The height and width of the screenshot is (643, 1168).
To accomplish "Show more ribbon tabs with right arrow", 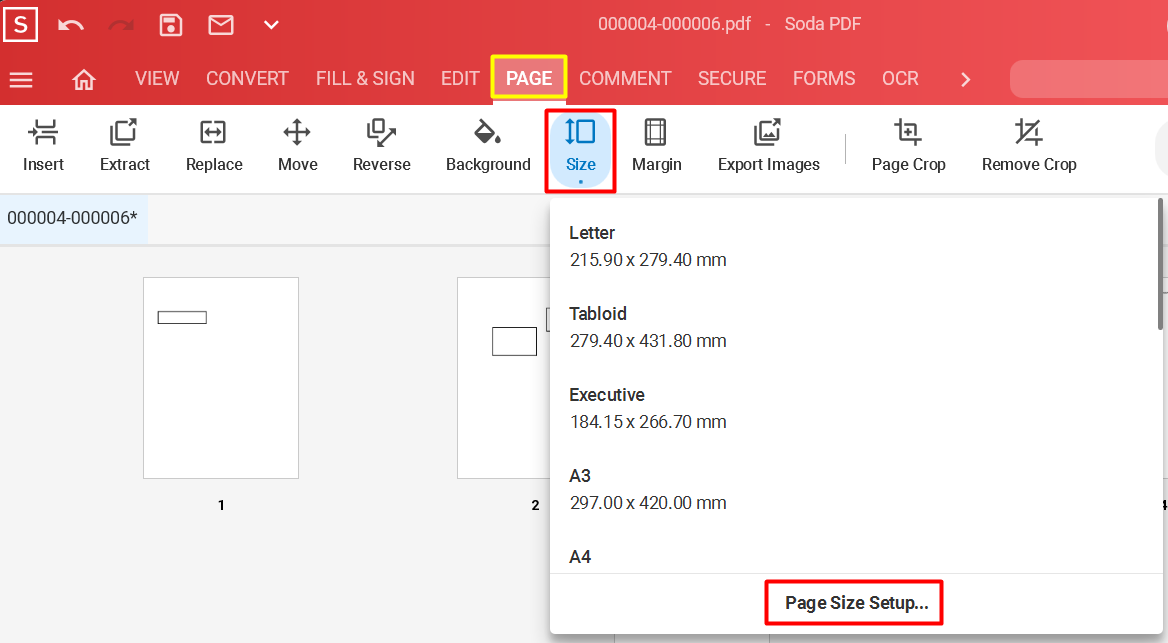I will [x=965, y=79].
